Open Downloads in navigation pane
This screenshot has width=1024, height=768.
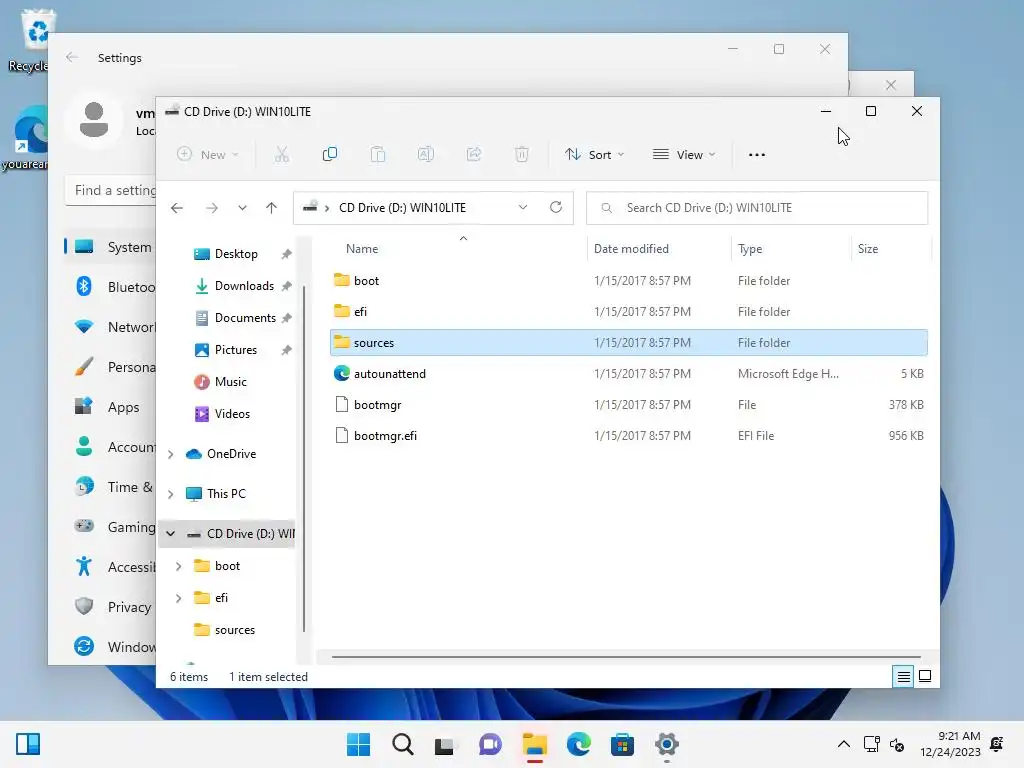[x=244, y=286]
